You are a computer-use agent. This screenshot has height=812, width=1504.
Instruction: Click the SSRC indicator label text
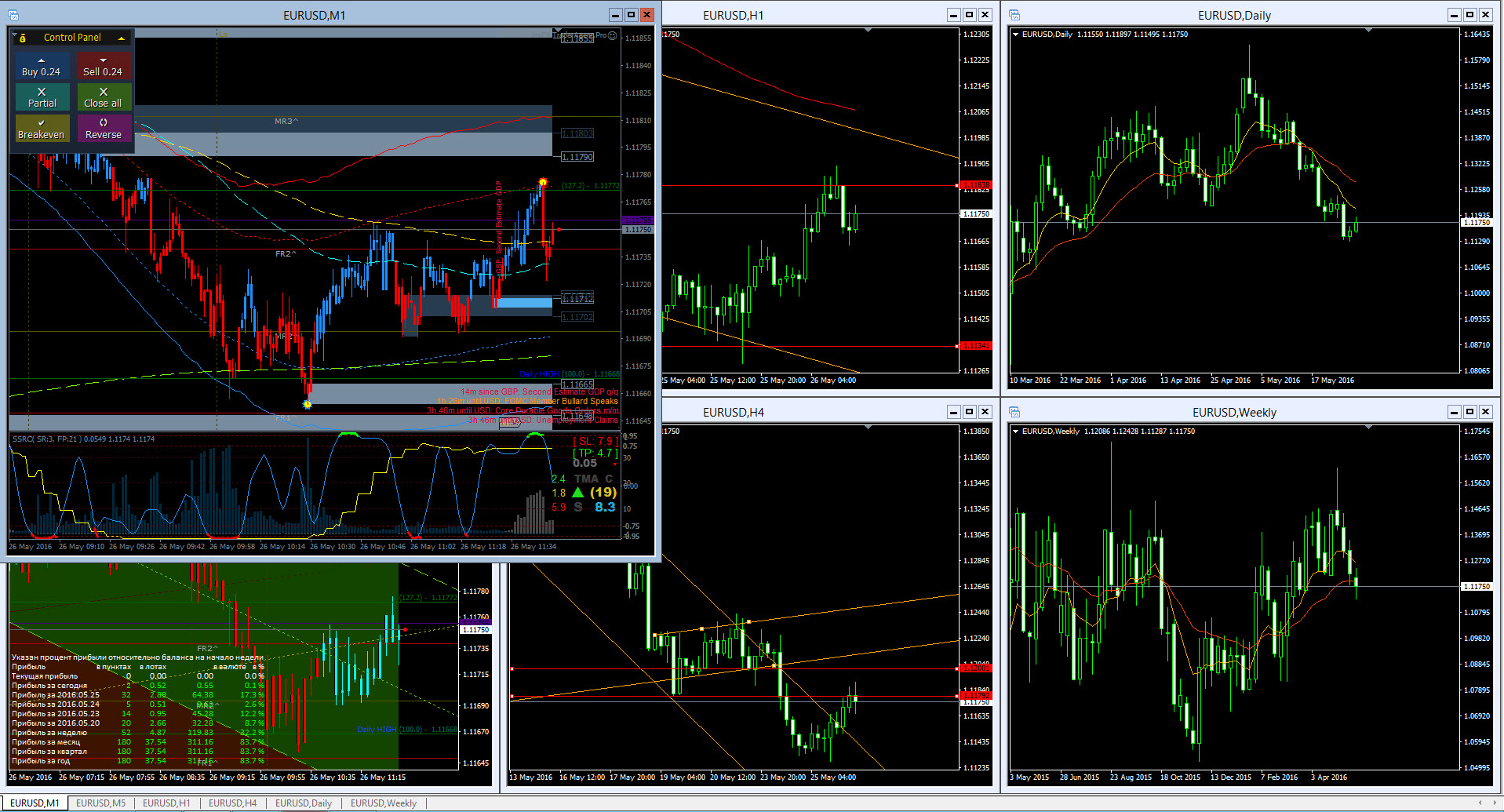click(83, 439)
